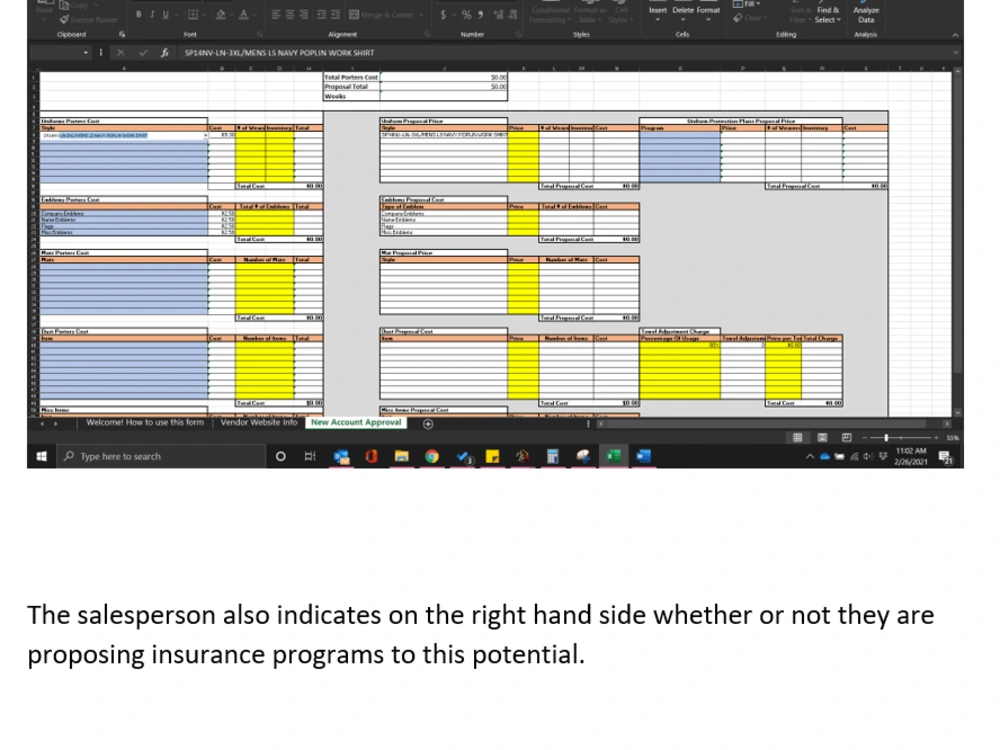Expand the formula bar chevron
The image size is (1000, 750).
(x=955, y=53)
